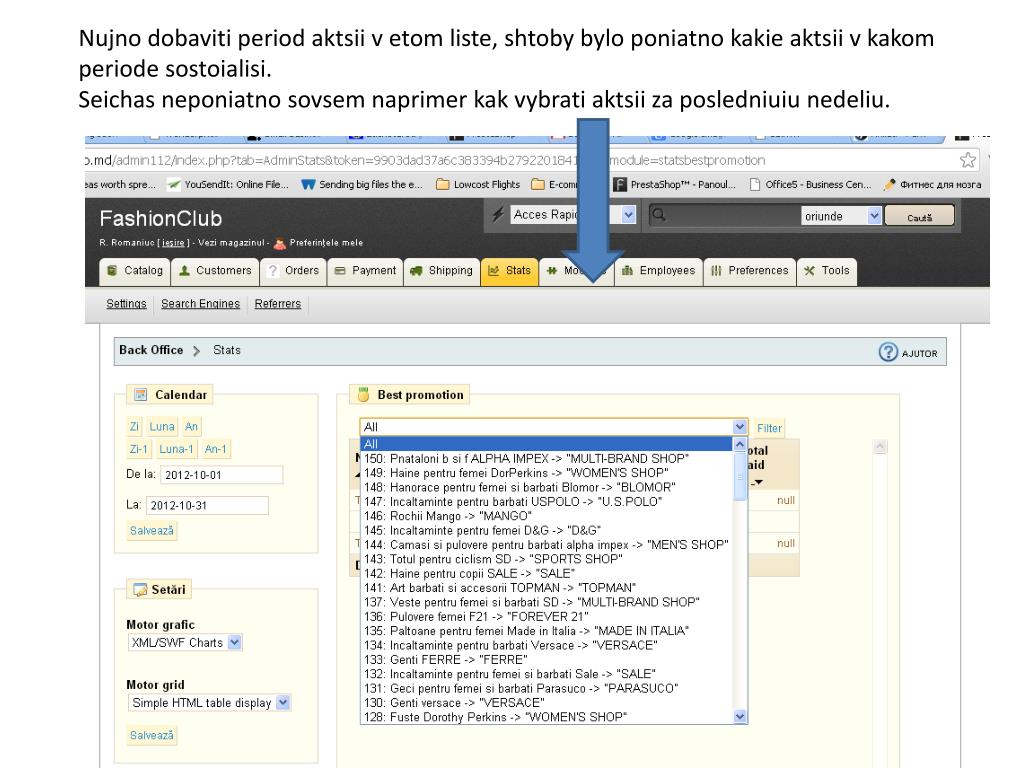Click the Filter button
The height and width of the screenshot is (768, 1024).
769,428
